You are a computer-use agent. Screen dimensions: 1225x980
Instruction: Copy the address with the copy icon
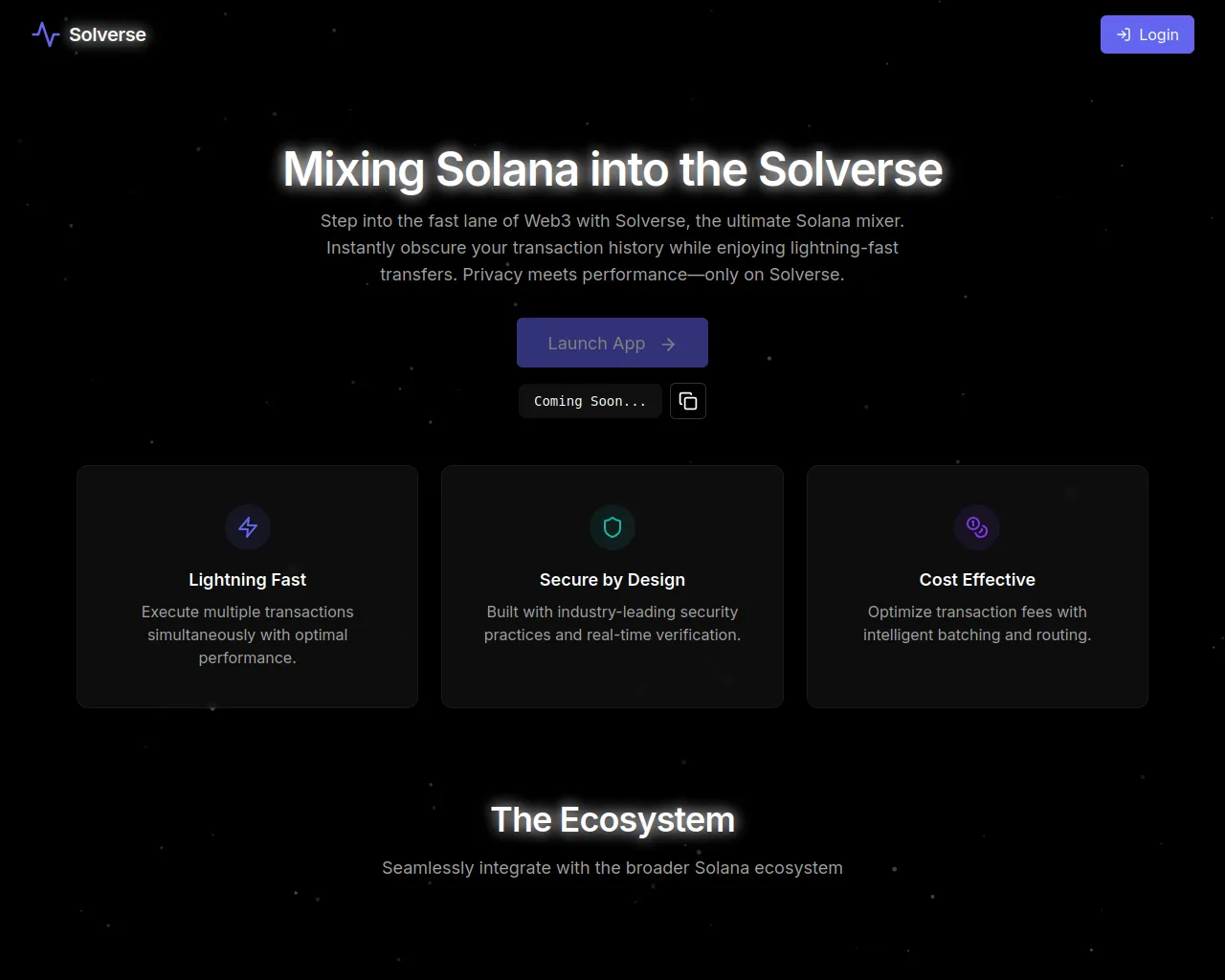(688, 401)
